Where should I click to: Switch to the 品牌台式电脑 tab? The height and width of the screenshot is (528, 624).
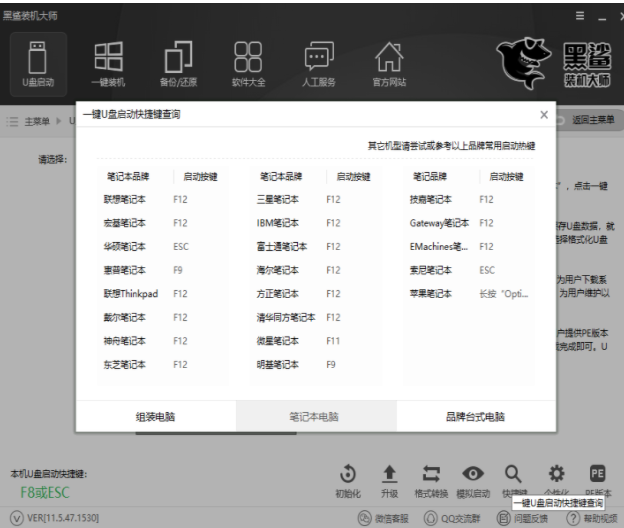point(476,417)
